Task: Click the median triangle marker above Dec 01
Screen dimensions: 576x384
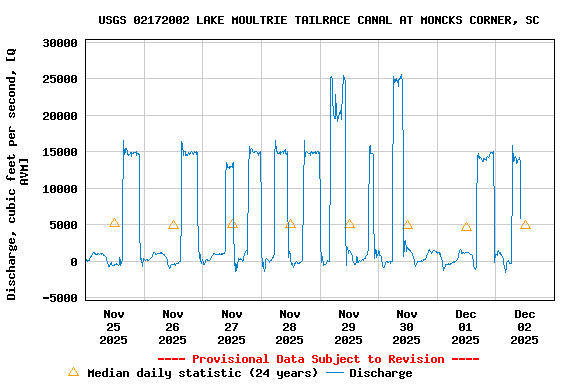Action: 466,227
